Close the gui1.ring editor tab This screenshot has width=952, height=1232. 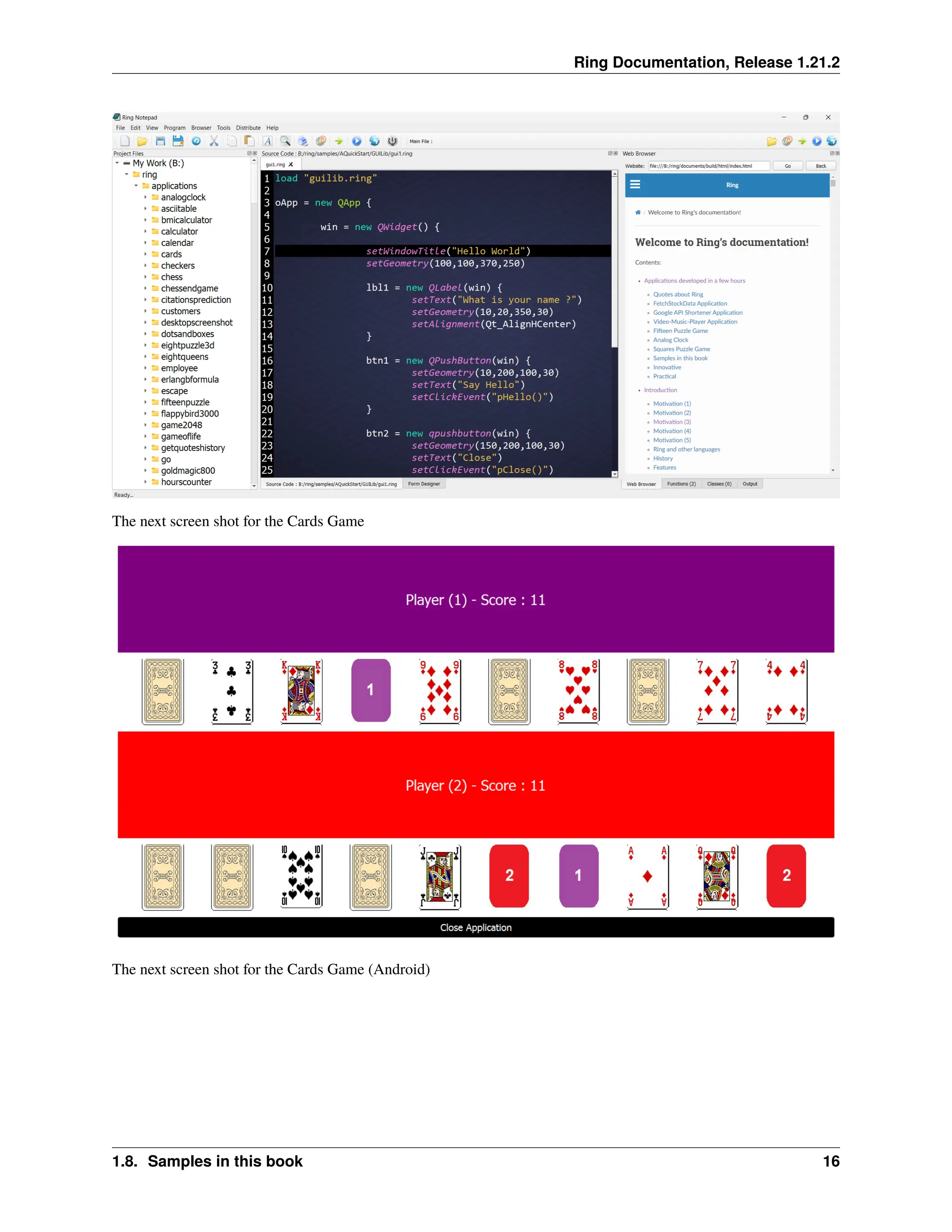tap(291, 165)
